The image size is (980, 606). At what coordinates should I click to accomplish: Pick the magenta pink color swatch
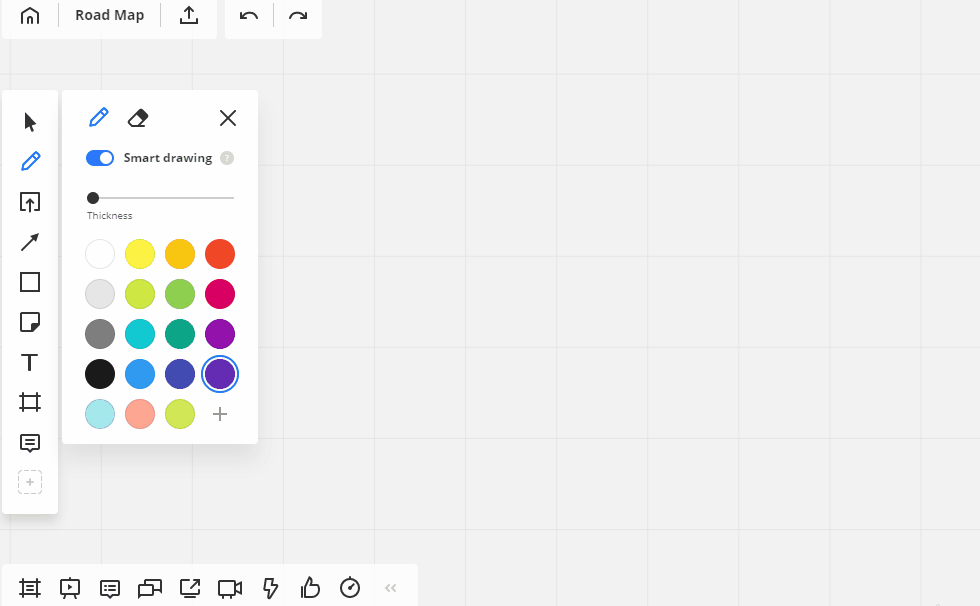click(220, 294)
